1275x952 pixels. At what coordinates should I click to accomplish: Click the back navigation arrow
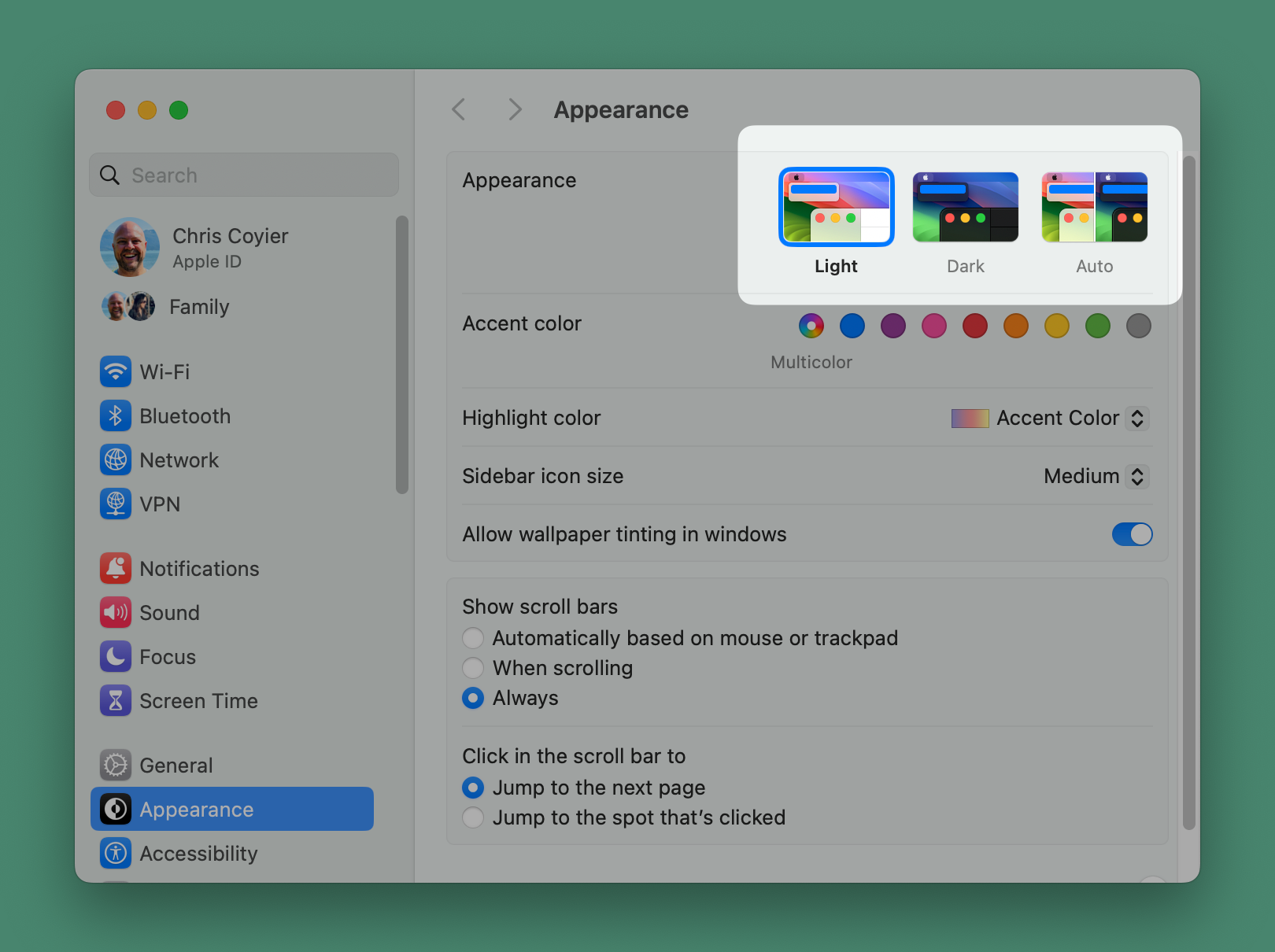(x=459, y=109)
